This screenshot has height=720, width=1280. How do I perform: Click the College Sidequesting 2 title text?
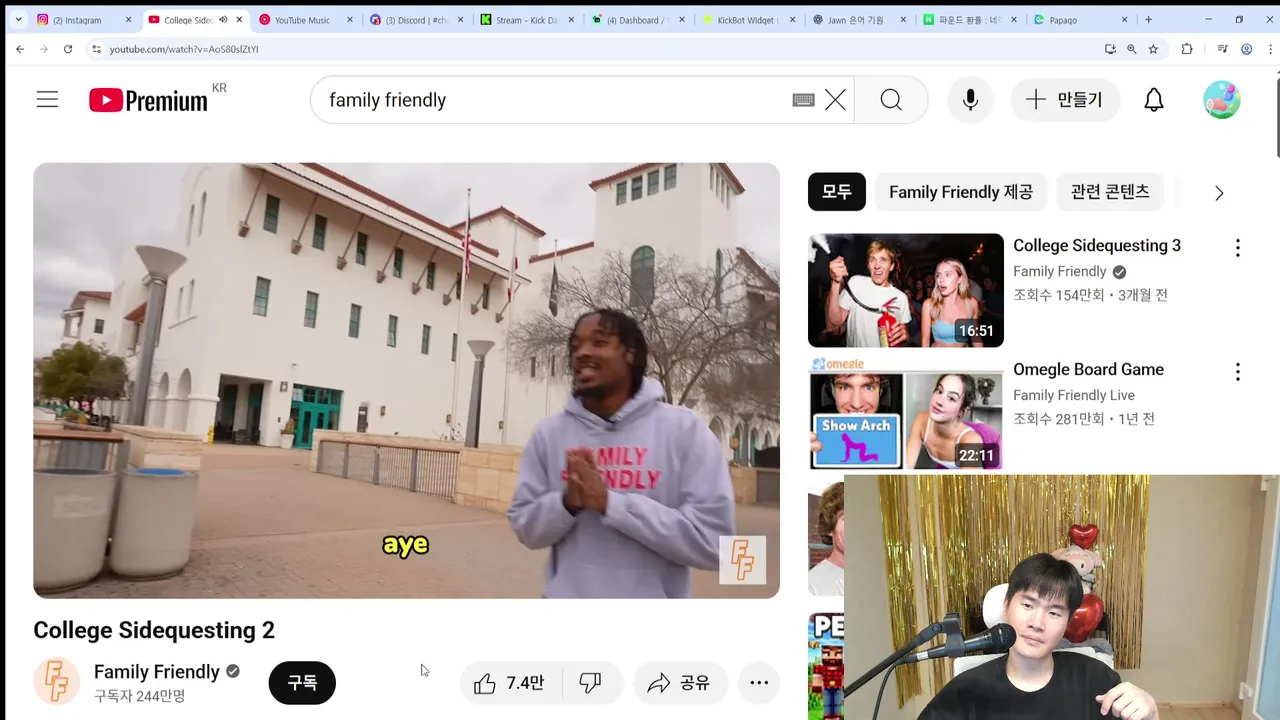[x=154, y=630]
